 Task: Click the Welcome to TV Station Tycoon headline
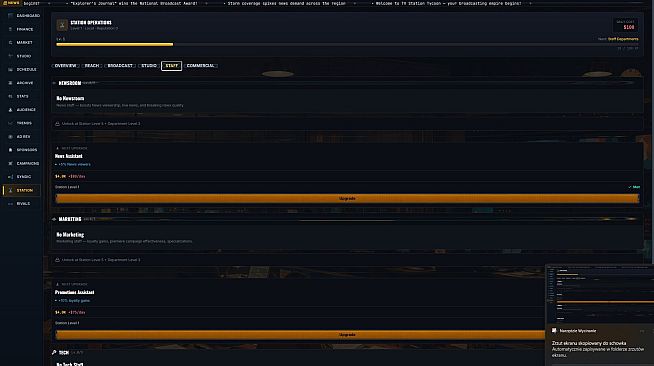pos(448,3)
